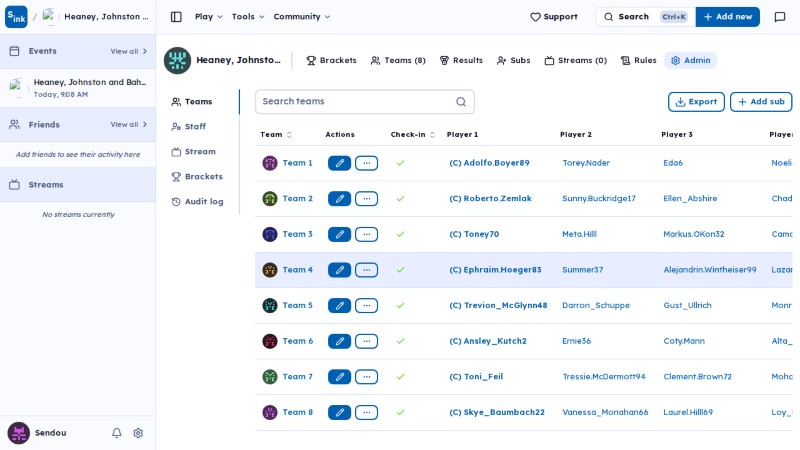Viewport: 800px width, 450px height.
Task: Open player Summer37 profile
Action: (x=583, y=270)
